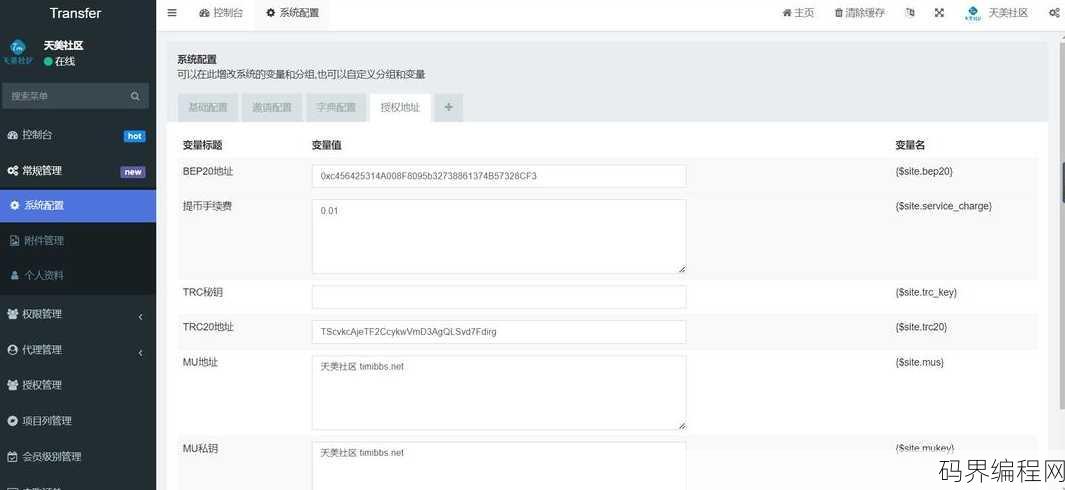
Task: Click the MU私钥 row label
Action: pos(200,449)
